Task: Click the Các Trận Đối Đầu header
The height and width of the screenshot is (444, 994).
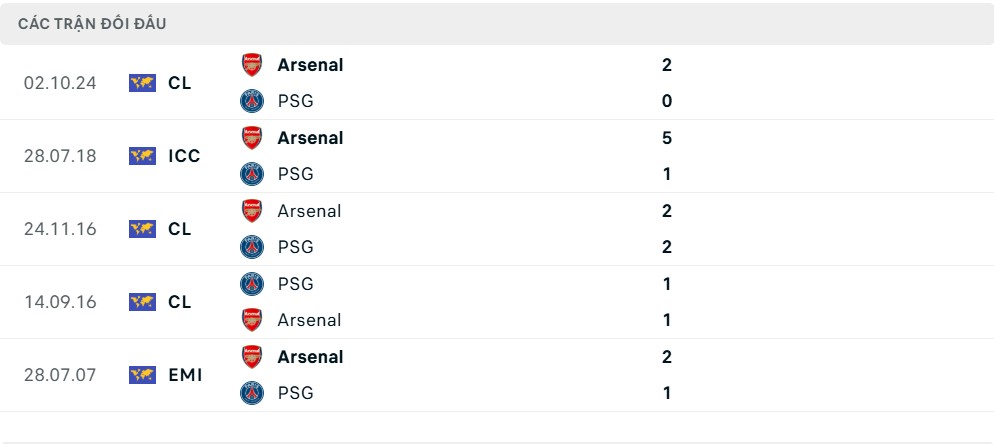Action: [x=92, y=24]
